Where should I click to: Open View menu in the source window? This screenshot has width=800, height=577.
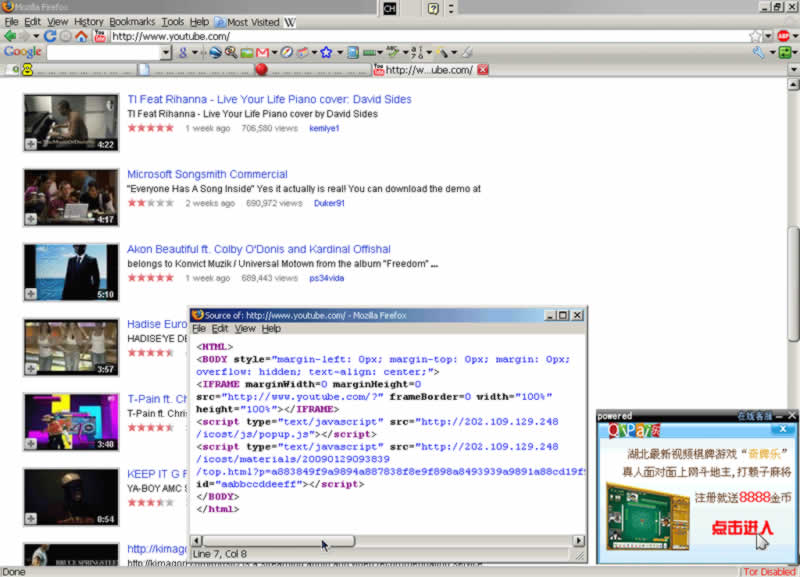tap(245, 328)
